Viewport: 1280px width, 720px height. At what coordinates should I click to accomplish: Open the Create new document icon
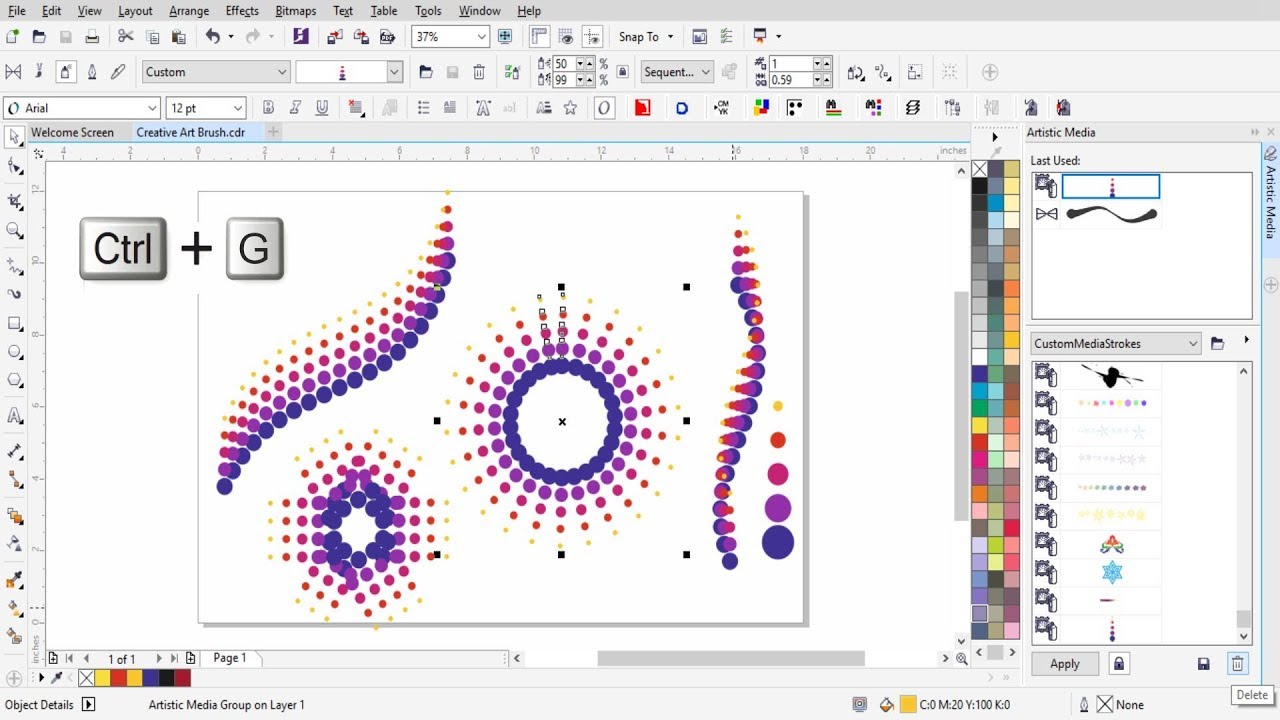tap(12, 37)
